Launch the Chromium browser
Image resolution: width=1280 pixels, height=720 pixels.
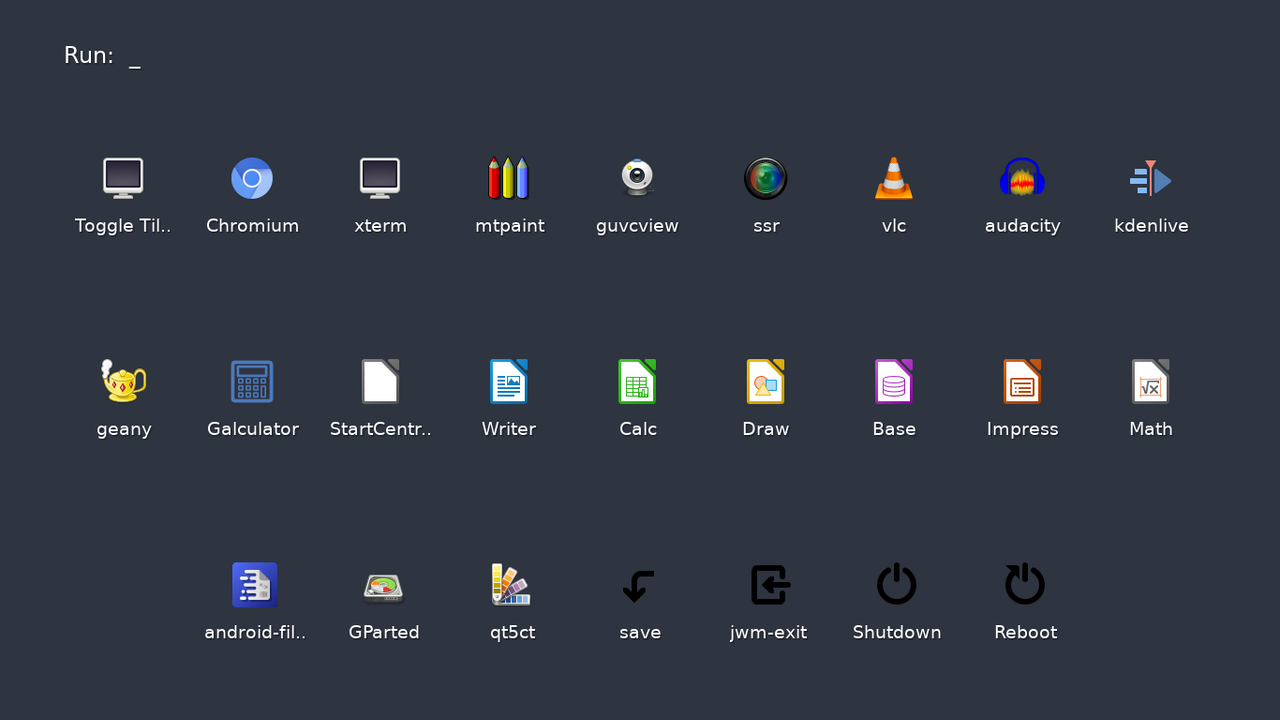[x=252, y=178]
